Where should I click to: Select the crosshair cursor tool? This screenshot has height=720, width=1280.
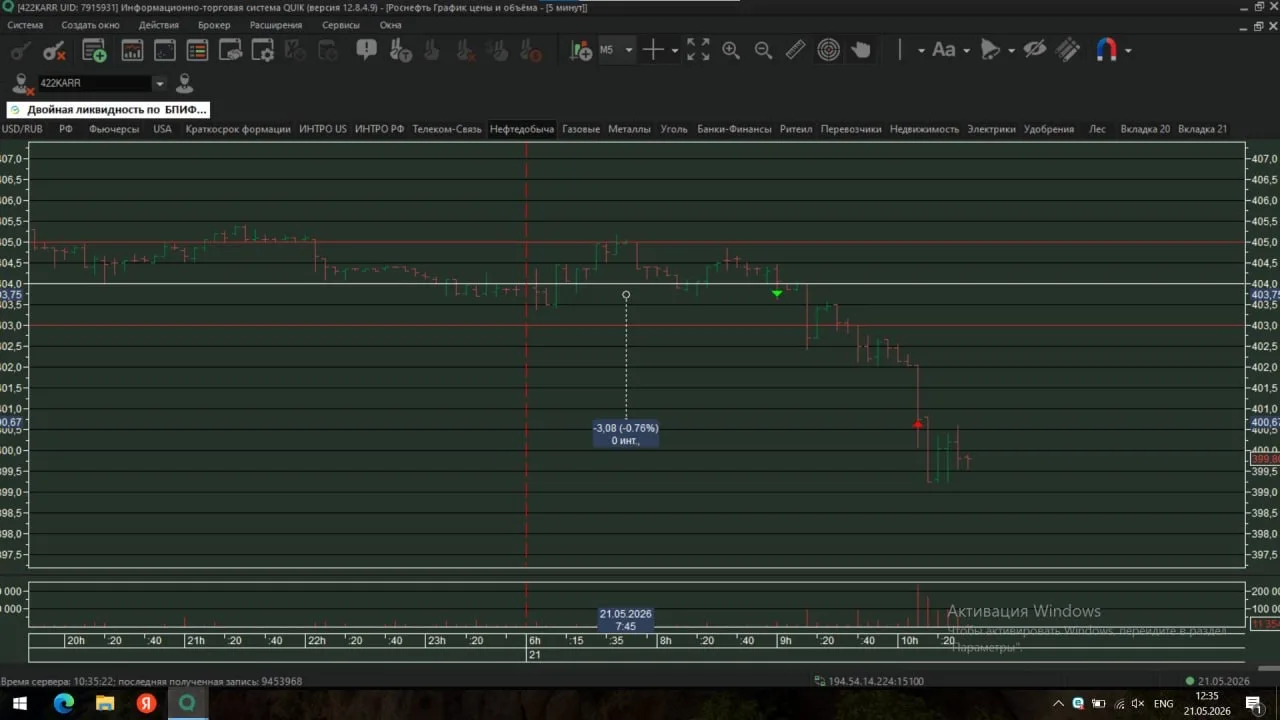(653, 50)
